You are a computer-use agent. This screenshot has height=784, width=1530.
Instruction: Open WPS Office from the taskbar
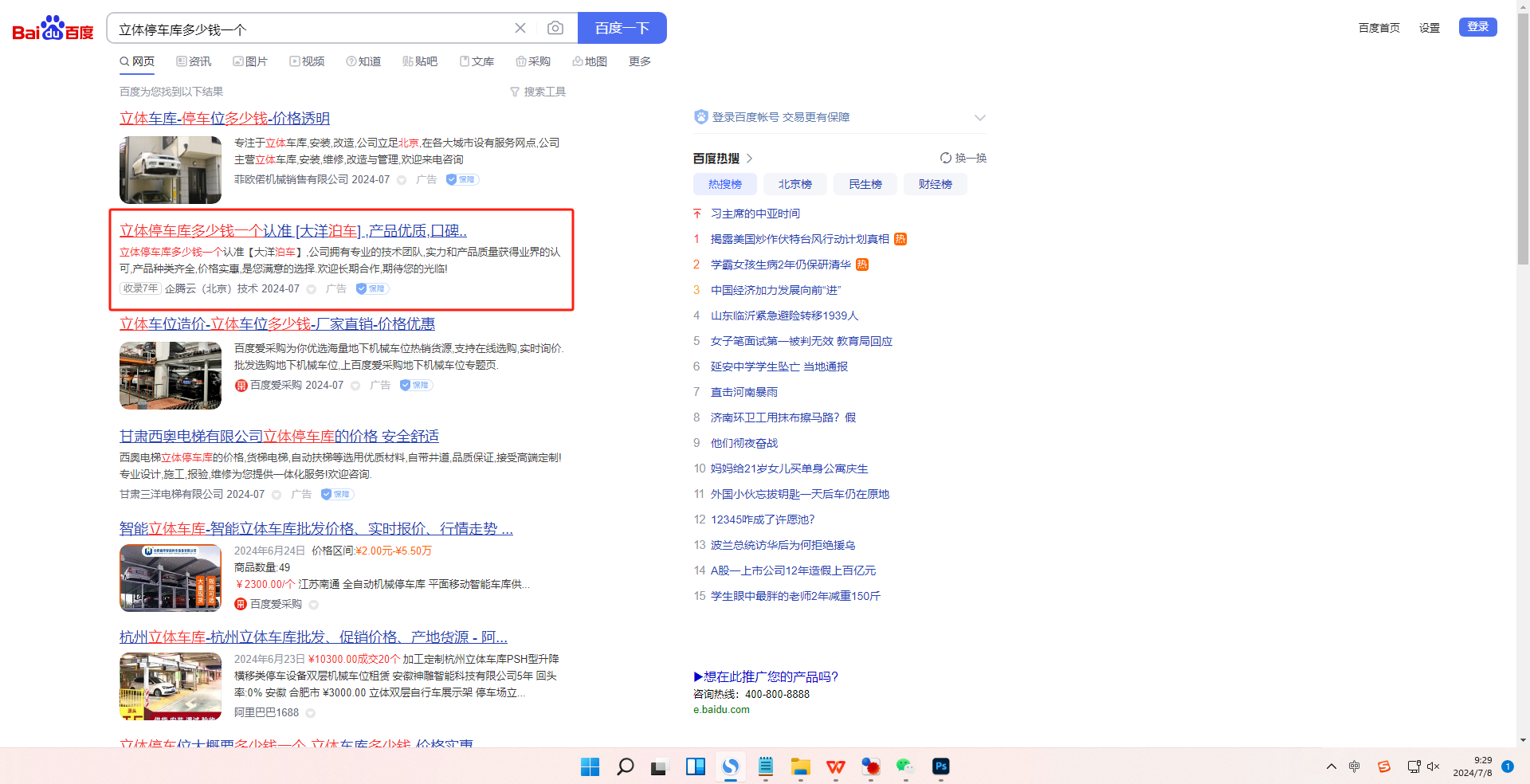835,766
